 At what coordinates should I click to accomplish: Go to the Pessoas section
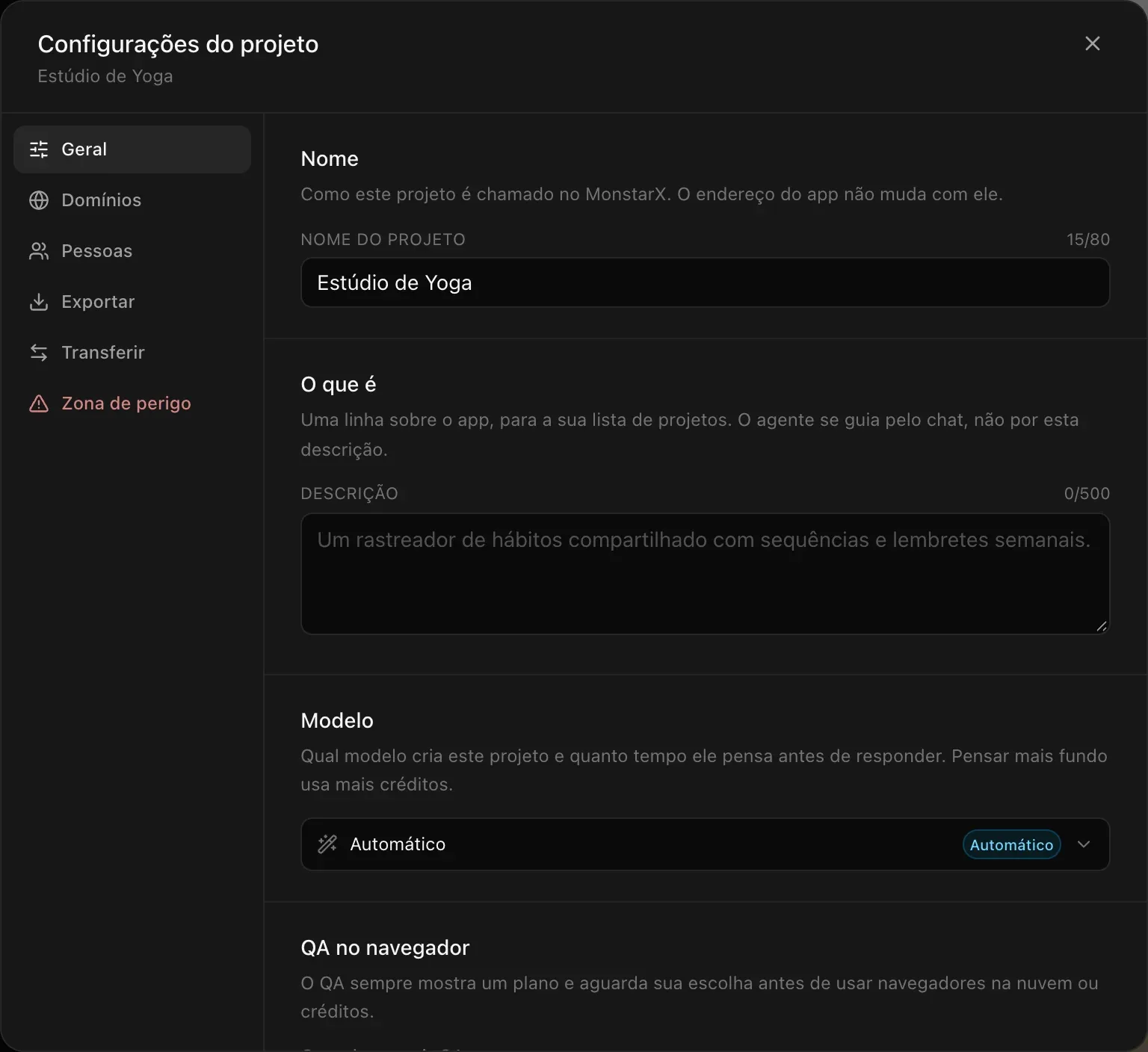132,251
